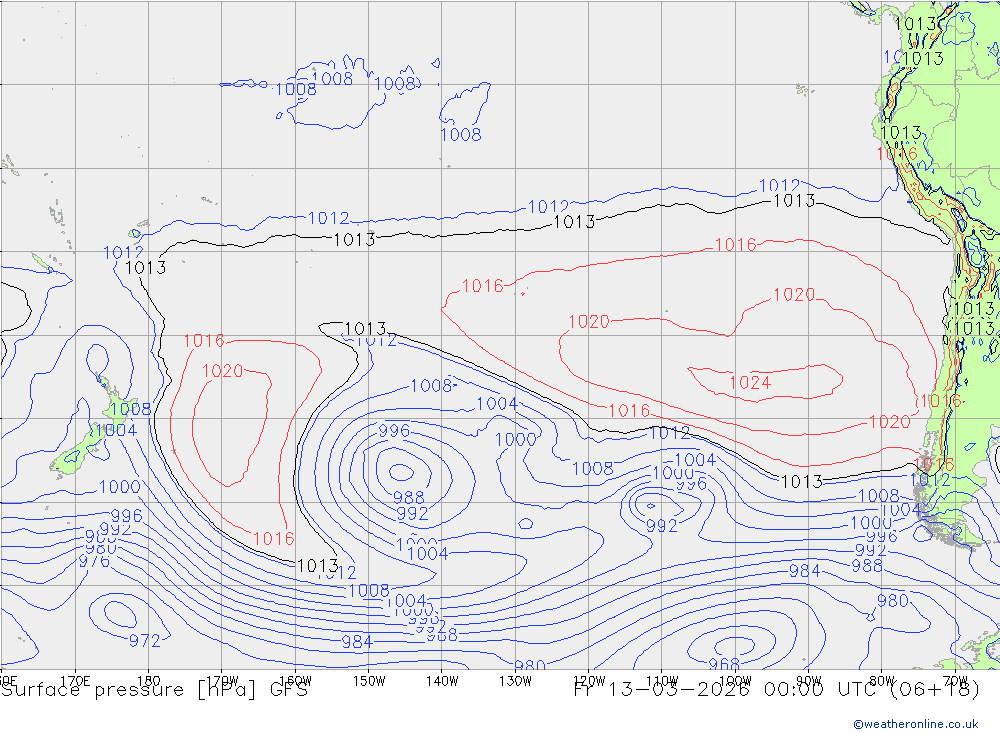Click the 1013 label beside 180 meridian
1000x733 pixels.
(x=145, y=267)
